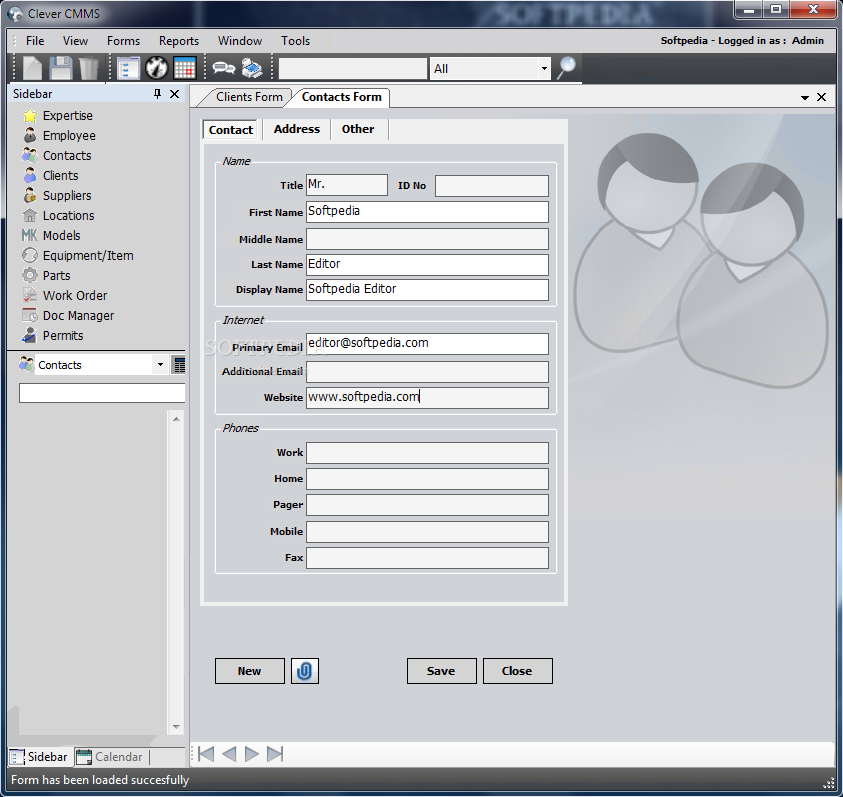Viewport: 843px width, 797px height.
Task: Expand the All search filter dropdown
Action: pyautogui.click(x=544, y=68)
